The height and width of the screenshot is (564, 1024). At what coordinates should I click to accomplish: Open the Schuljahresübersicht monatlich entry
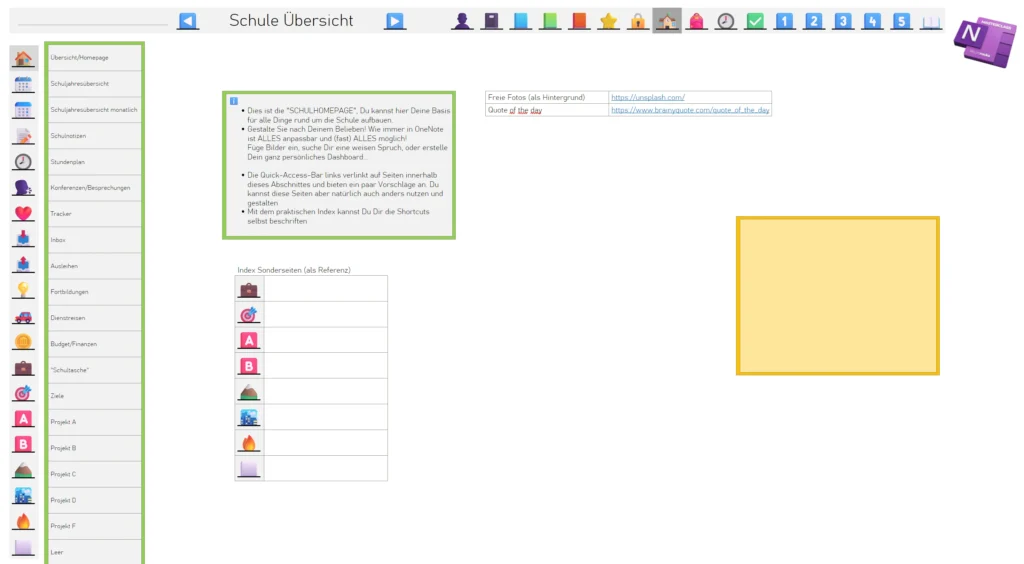(x=93, y=110)
